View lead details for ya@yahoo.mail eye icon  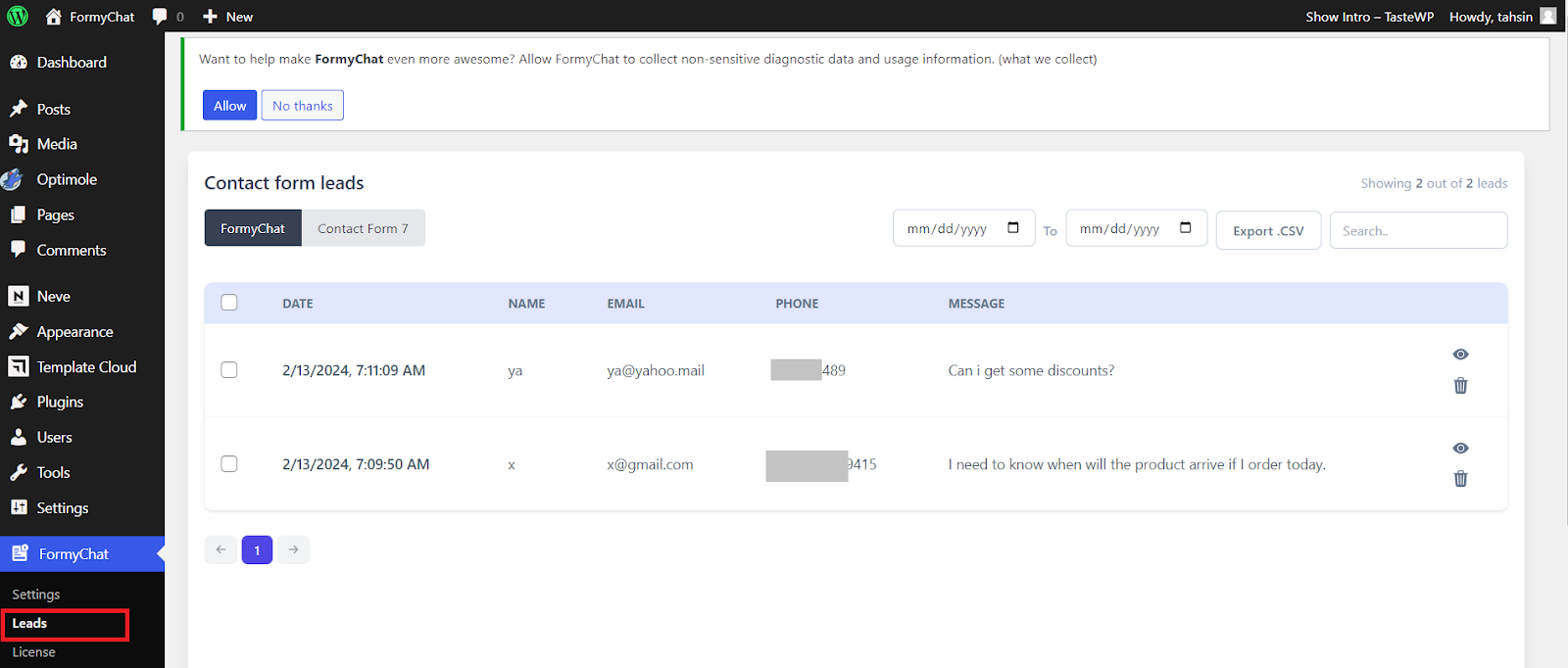[1460, 355]
